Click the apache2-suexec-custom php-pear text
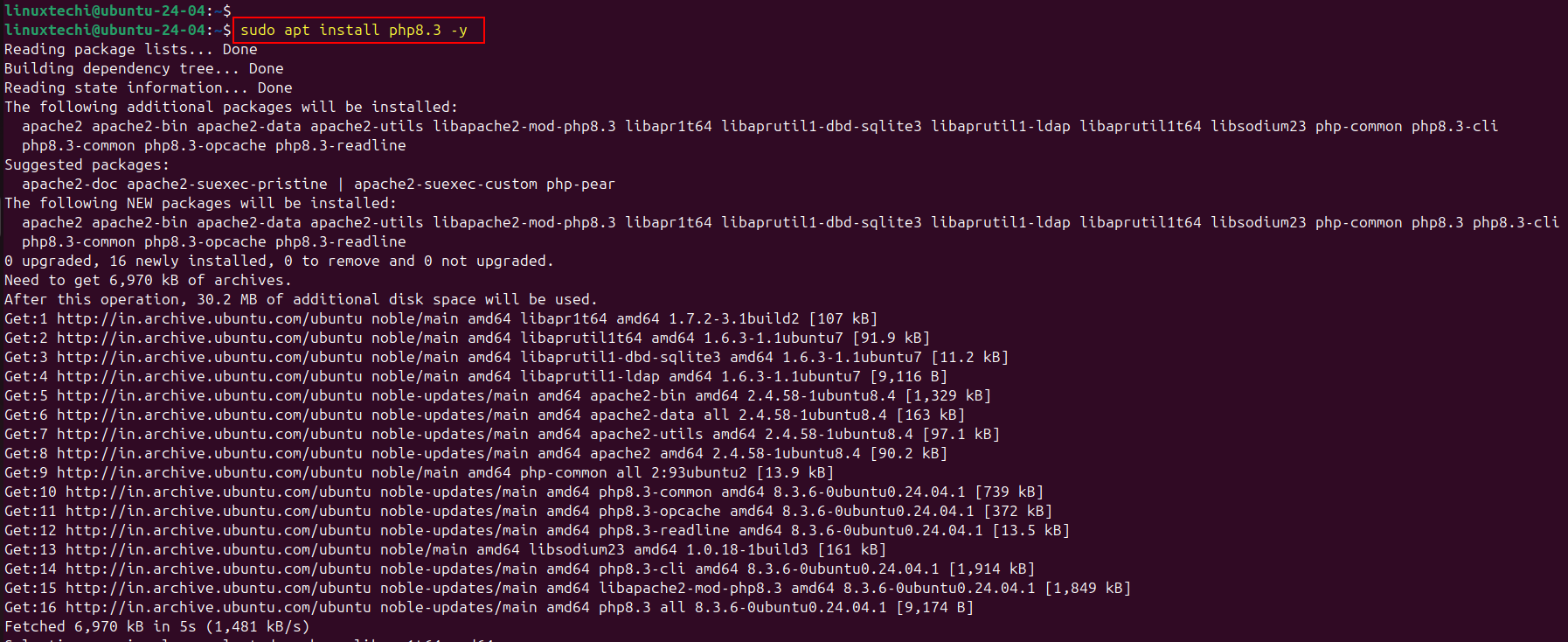1568x642 pixels. [x=484, y=185]
